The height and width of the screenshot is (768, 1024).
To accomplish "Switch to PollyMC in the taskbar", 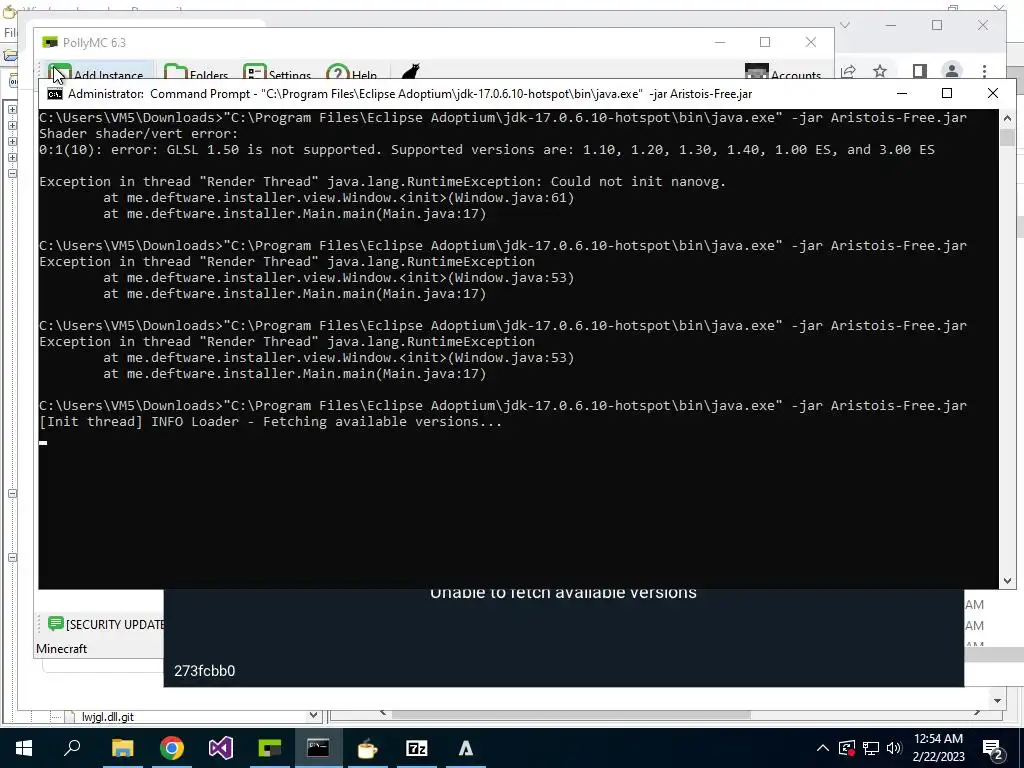I will coord(269,748).
